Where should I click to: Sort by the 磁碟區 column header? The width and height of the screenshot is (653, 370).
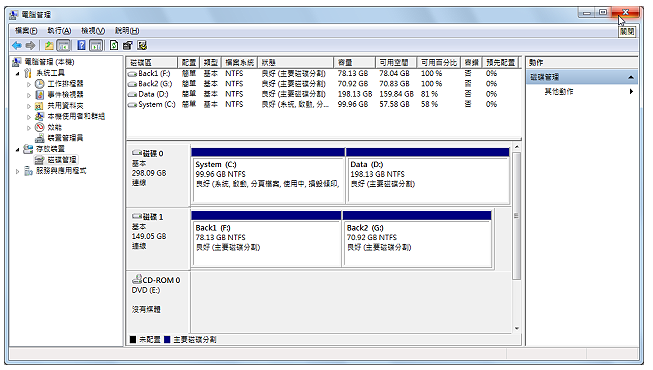[x=152, y=62]
